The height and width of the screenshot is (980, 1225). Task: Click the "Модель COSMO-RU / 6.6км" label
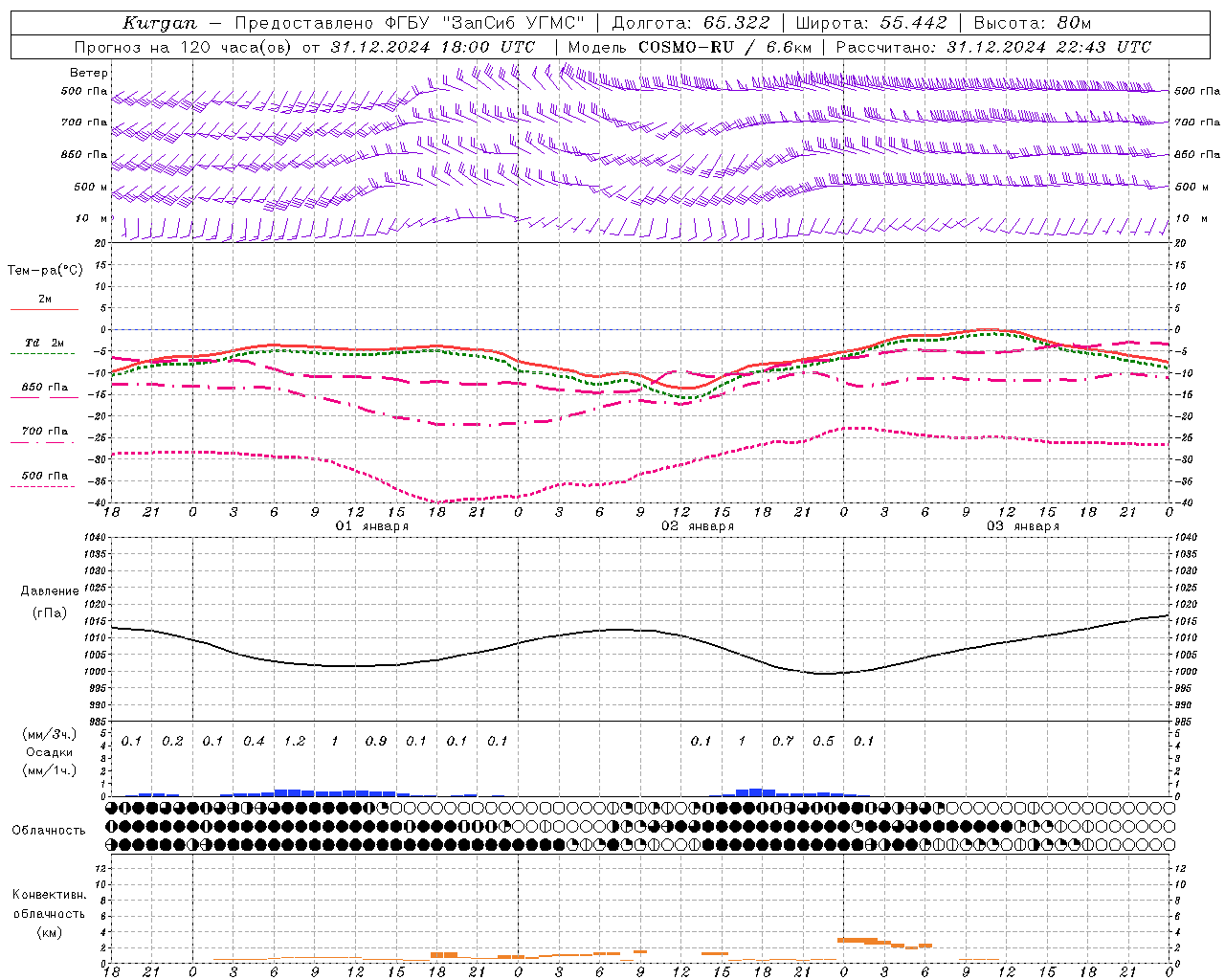tap(689, 47)
